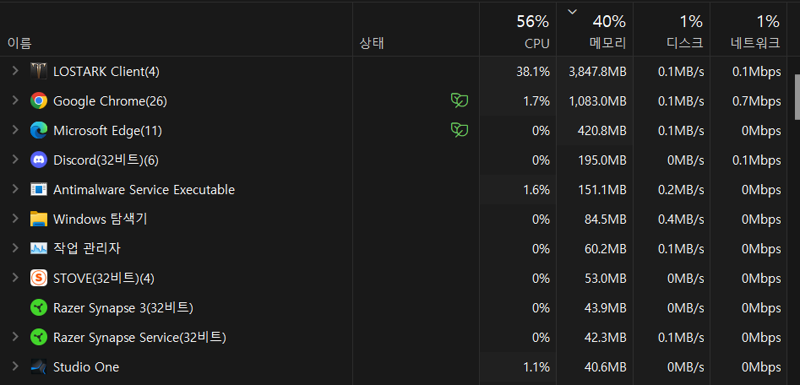Click the STOVE app icon

point(38,278)
